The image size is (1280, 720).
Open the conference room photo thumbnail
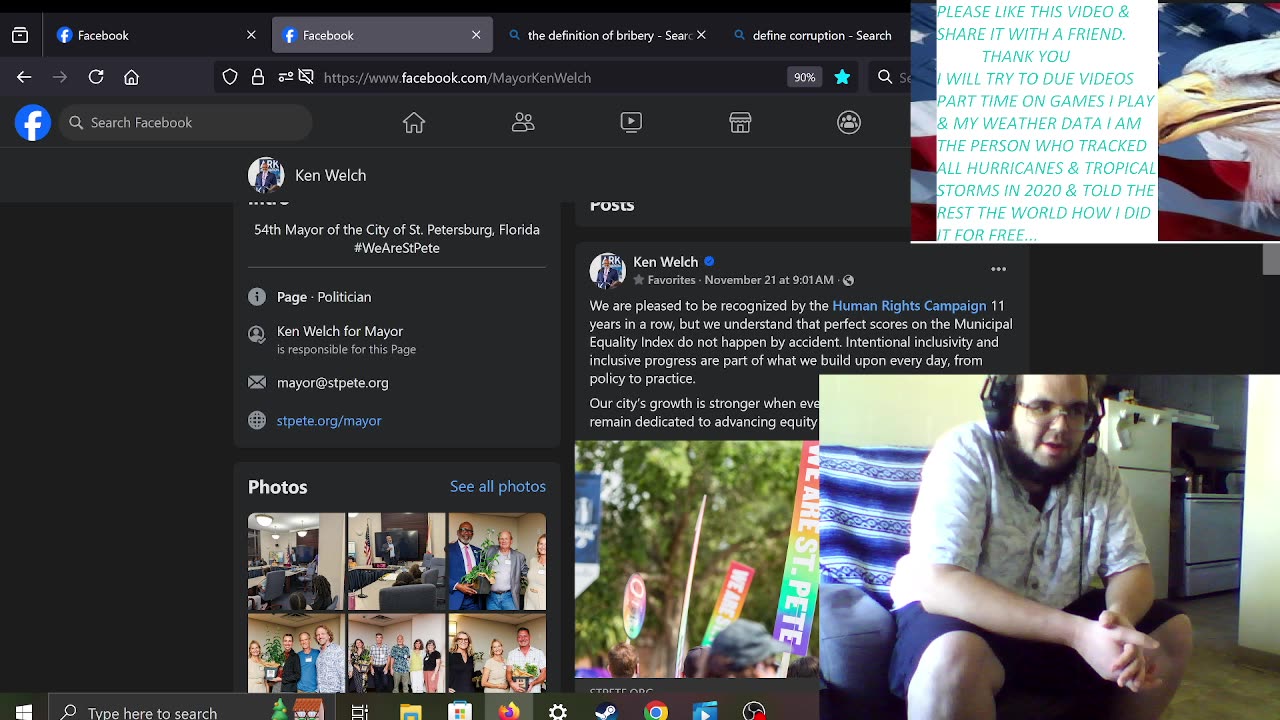tap(296, 561)
